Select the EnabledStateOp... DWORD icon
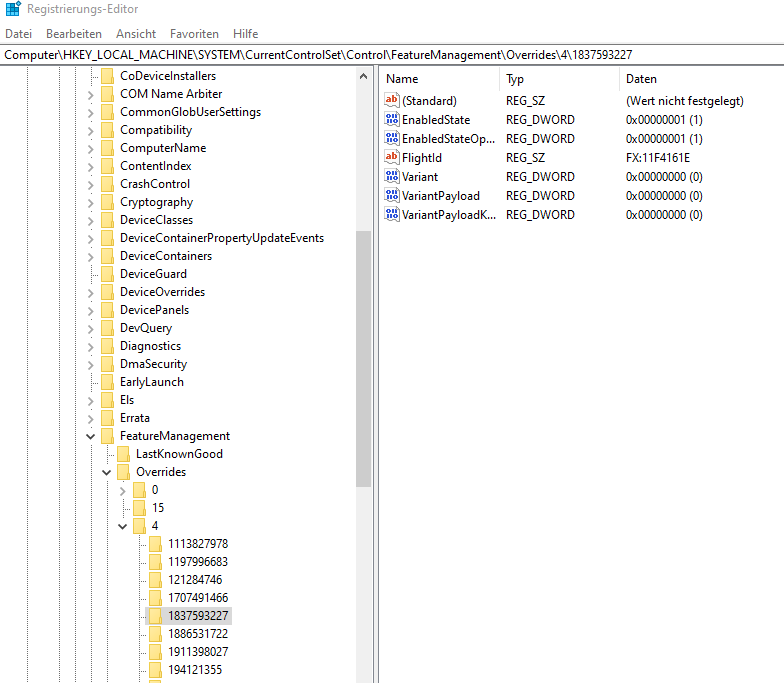 [x=392, y=138]
